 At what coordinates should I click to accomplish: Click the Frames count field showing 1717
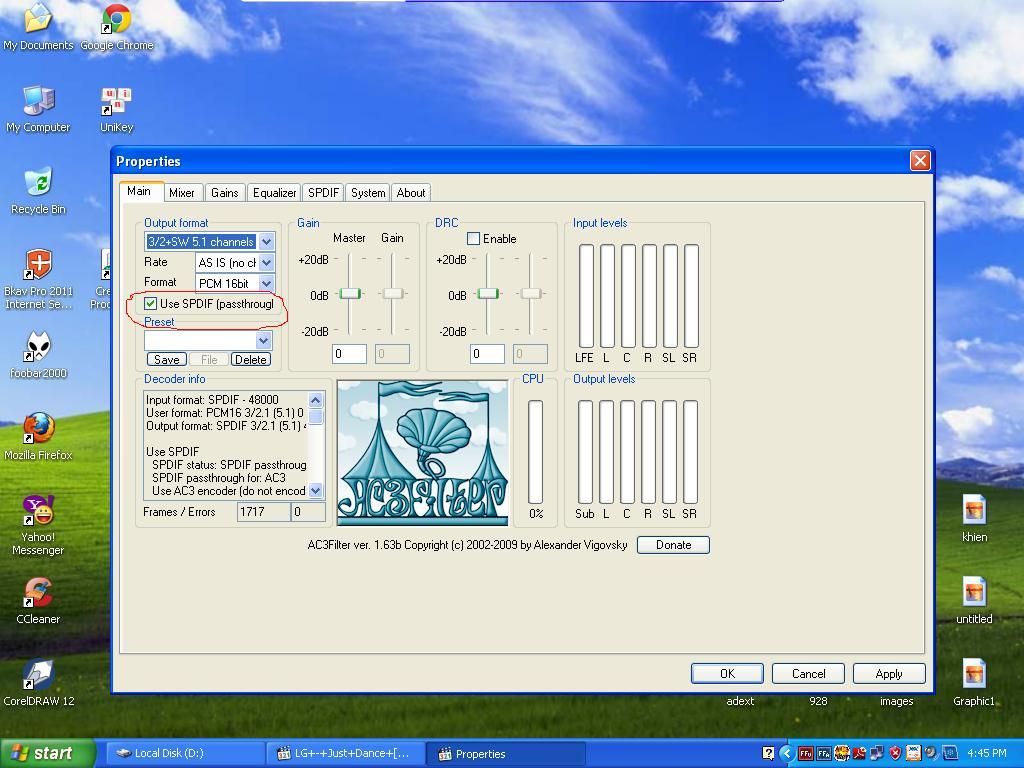(263, 512)
